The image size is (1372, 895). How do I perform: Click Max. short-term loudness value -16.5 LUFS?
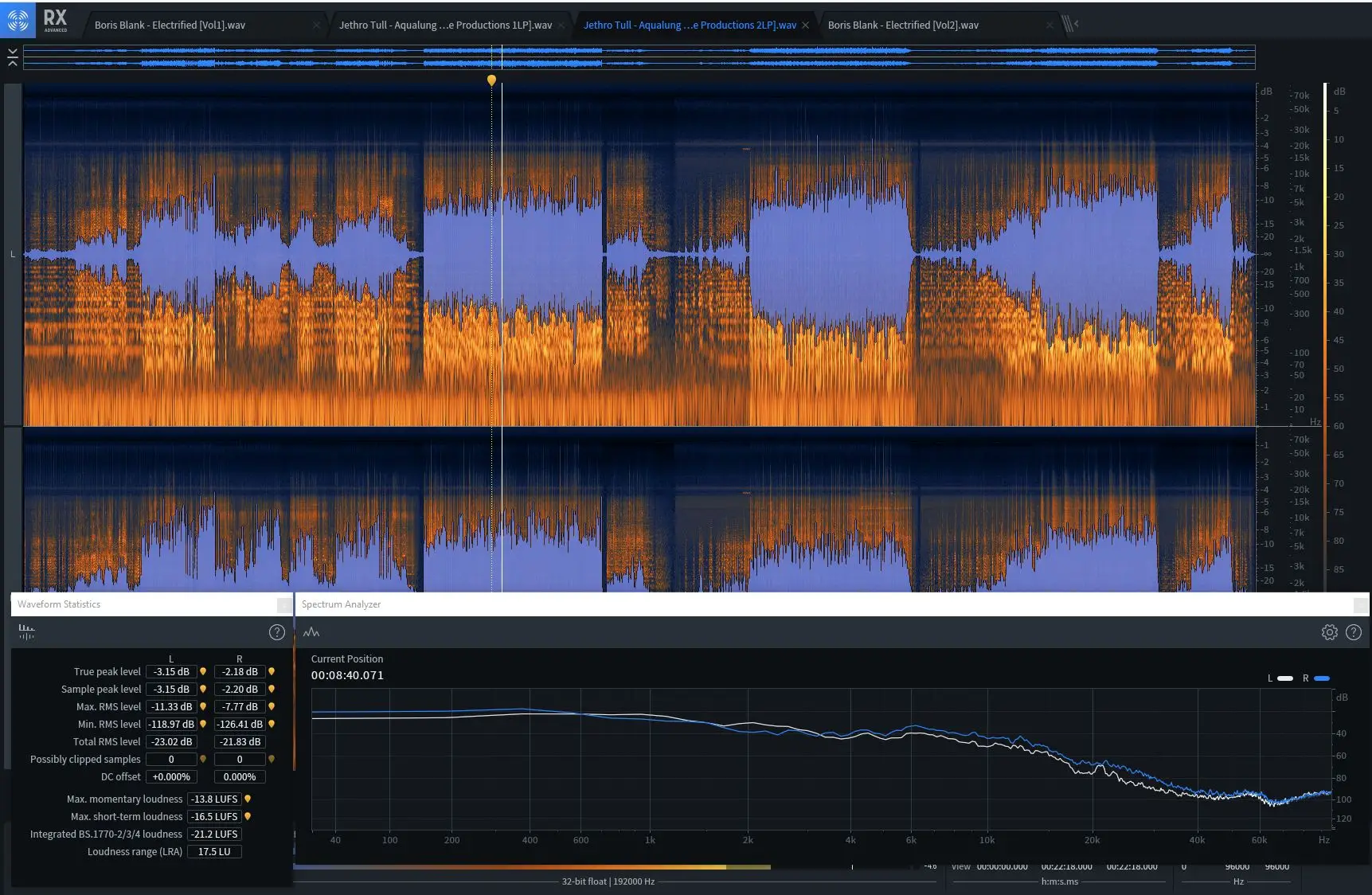(x=214, y=816)
